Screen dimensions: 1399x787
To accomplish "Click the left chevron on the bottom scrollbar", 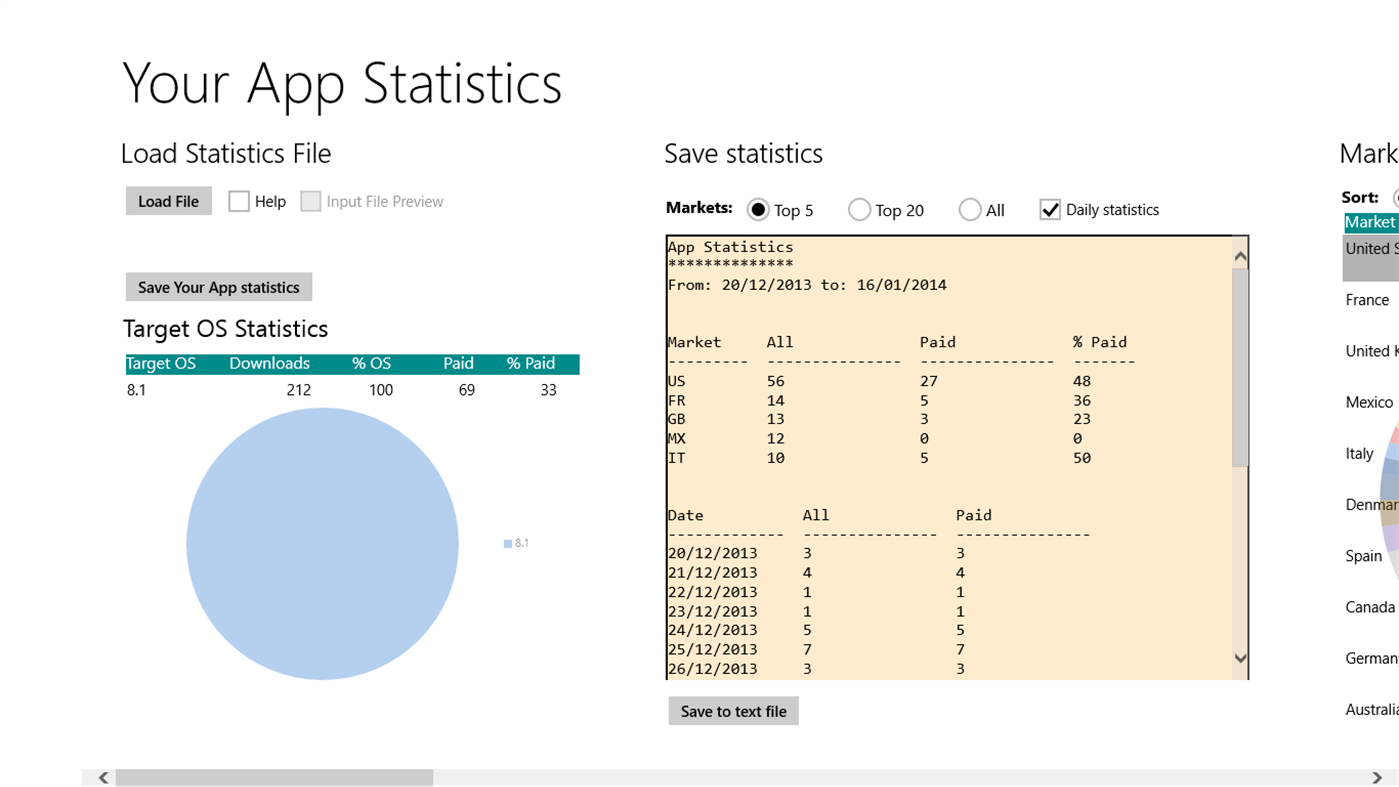I will [103, 777].
